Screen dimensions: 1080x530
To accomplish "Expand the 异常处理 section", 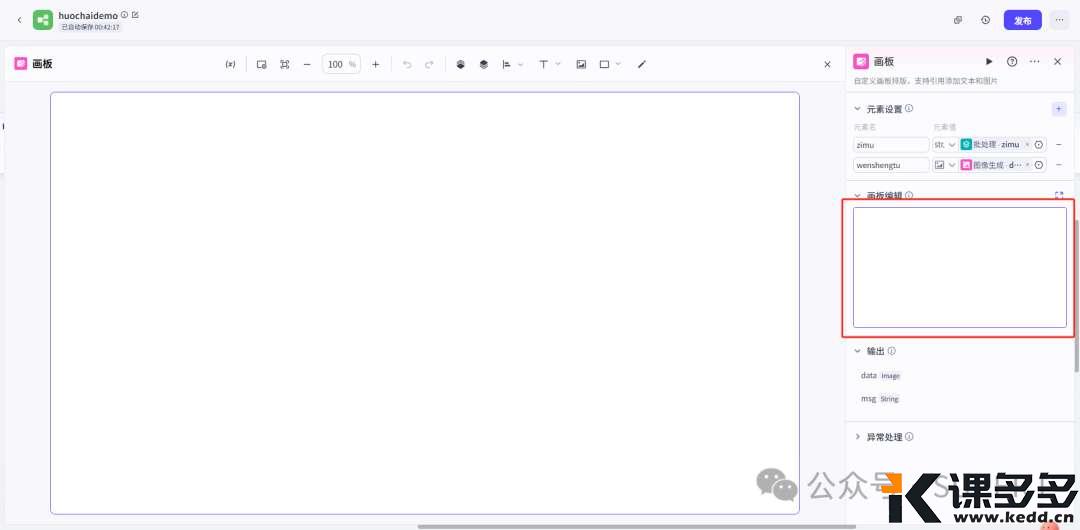I will pyautogui.click(x=857, y=437).
